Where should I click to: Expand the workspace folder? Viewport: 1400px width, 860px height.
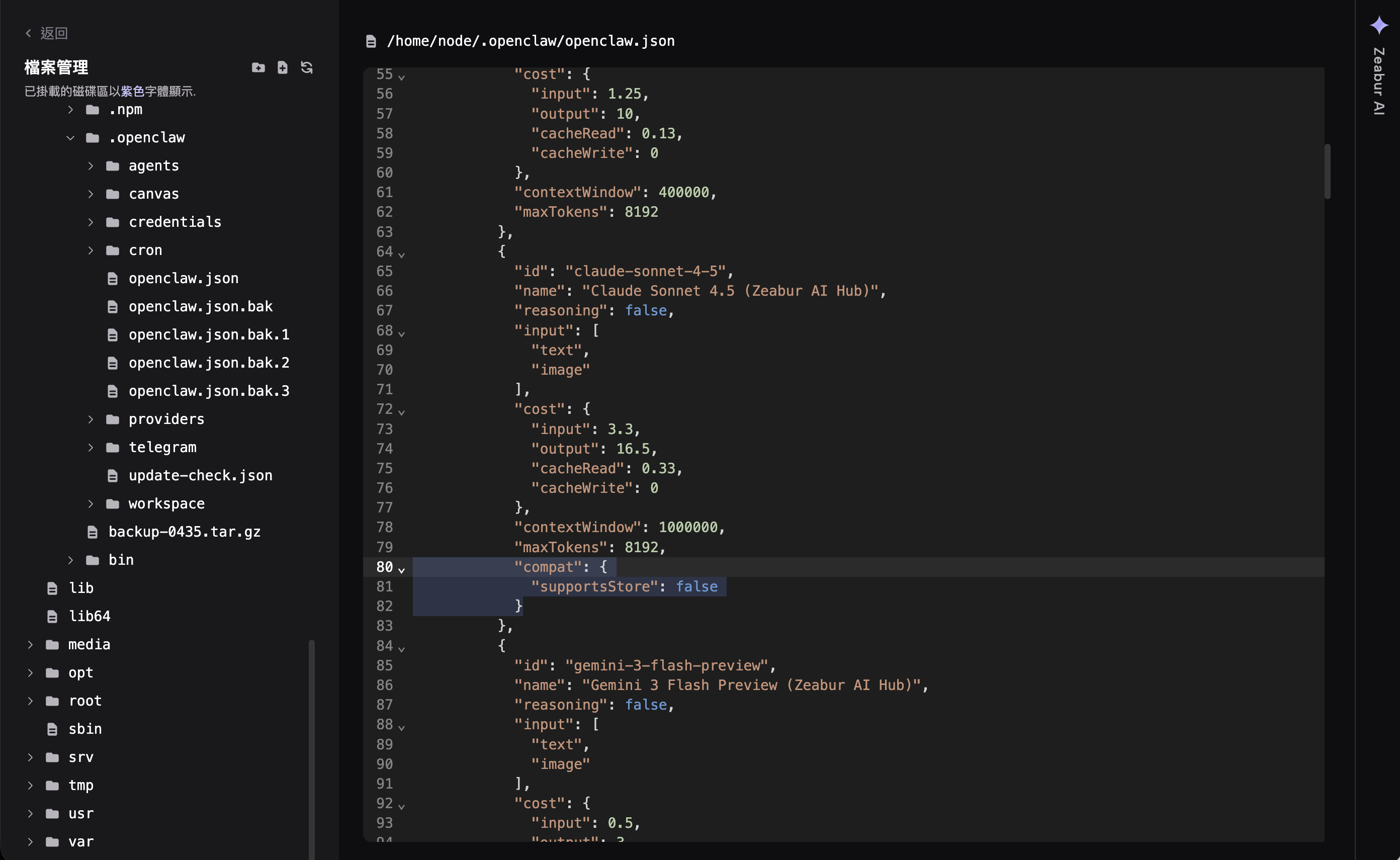(x=91, y=504)
